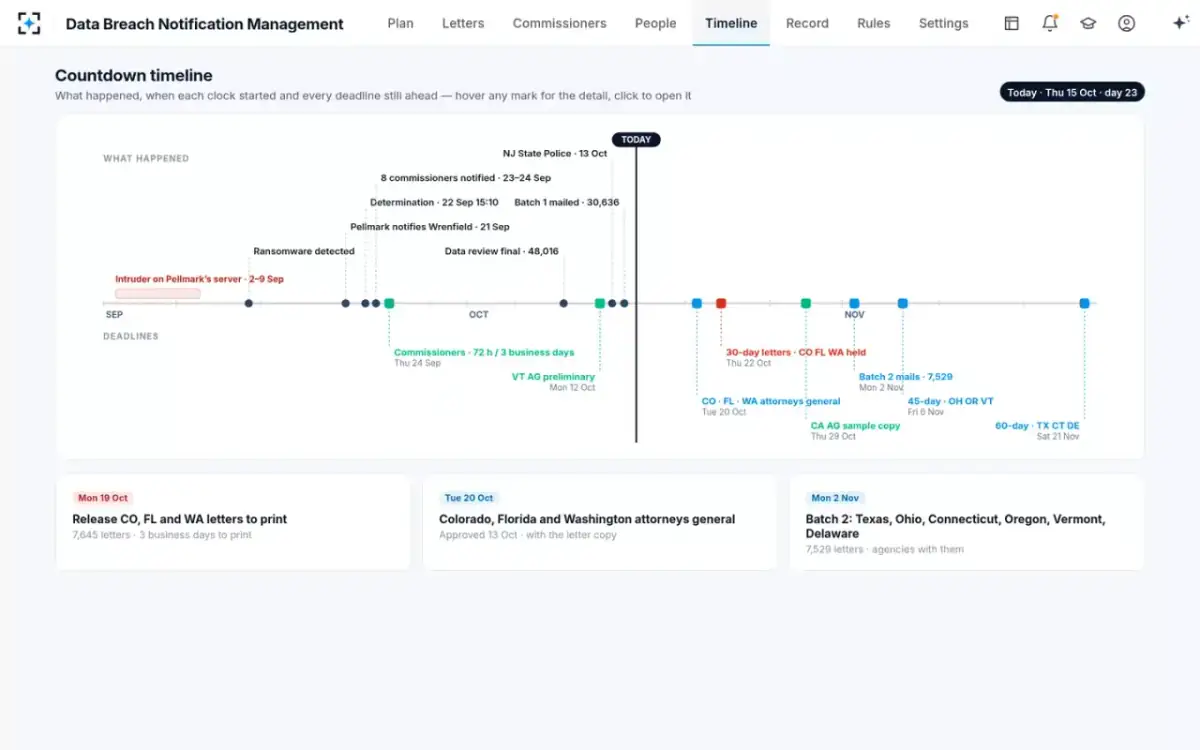Open the blue Batch 2 mails marker
The height and width of the screenshot is (750, 1200).
click(x=854, y=303)
